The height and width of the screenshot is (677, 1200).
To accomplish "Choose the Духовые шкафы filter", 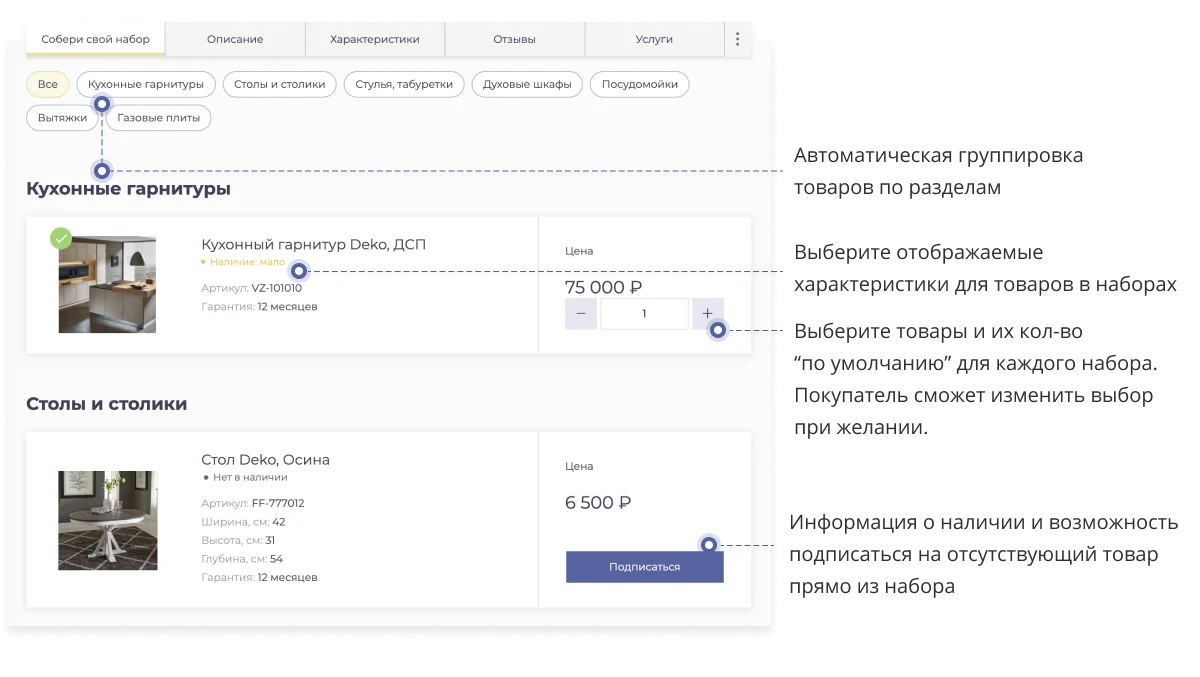I will [527, 84].
